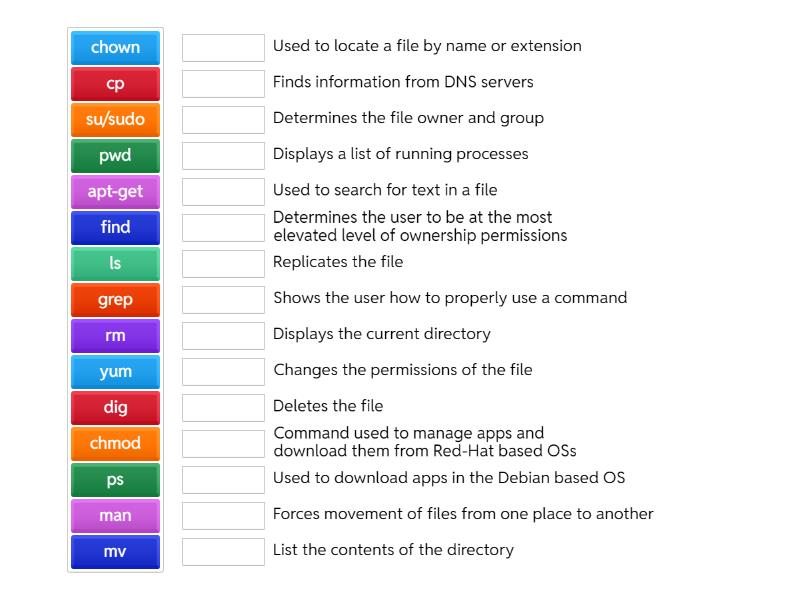This screenshot has width=800, height=600.
Task: Click the blue chown tile
Action: 115,47
